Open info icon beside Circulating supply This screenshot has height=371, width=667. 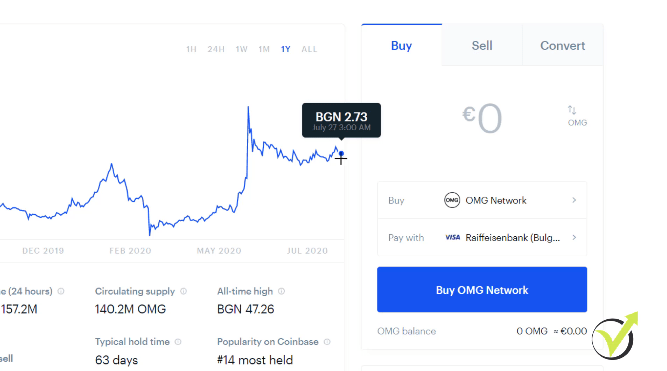(183, 291)
